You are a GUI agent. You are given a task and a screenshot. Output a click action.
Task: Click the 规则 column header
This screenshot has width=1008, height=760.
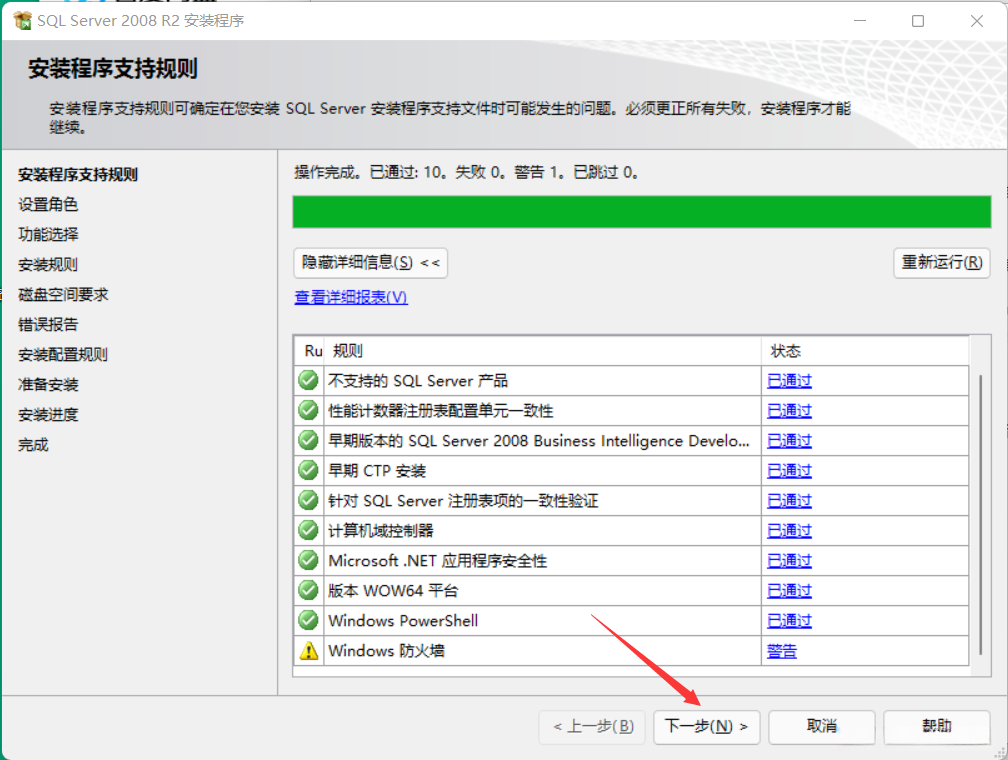tap(543, 350)
